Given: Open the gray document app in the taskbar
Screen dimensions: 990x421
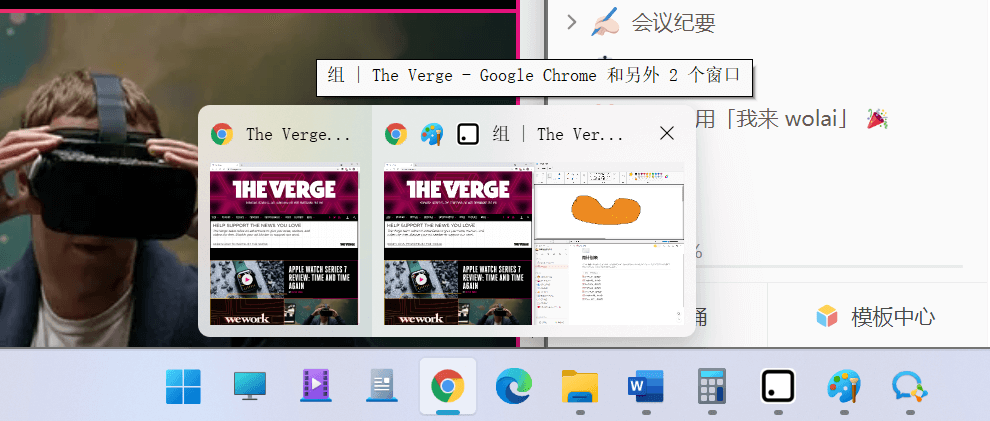Looking at the screenshot, I should pyautogui.click(x=381, y=386).
